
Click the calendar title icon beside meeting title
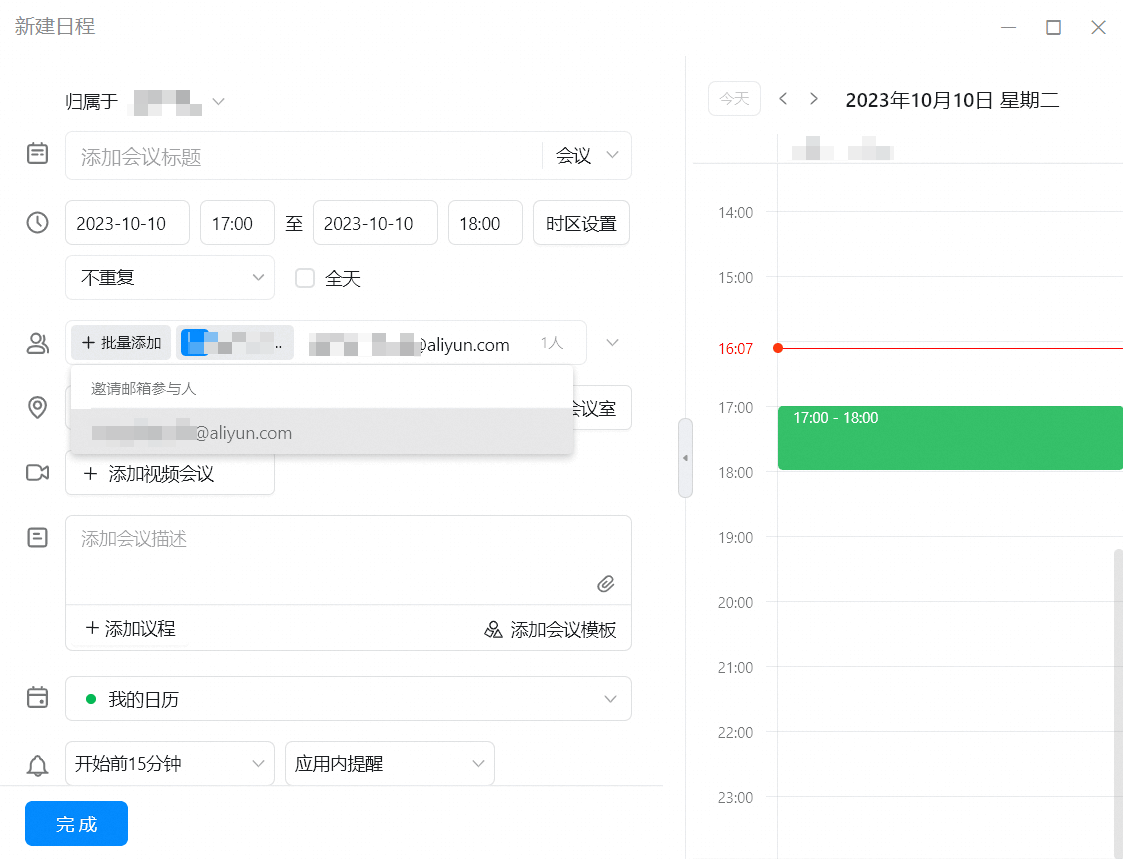(37, 153)
